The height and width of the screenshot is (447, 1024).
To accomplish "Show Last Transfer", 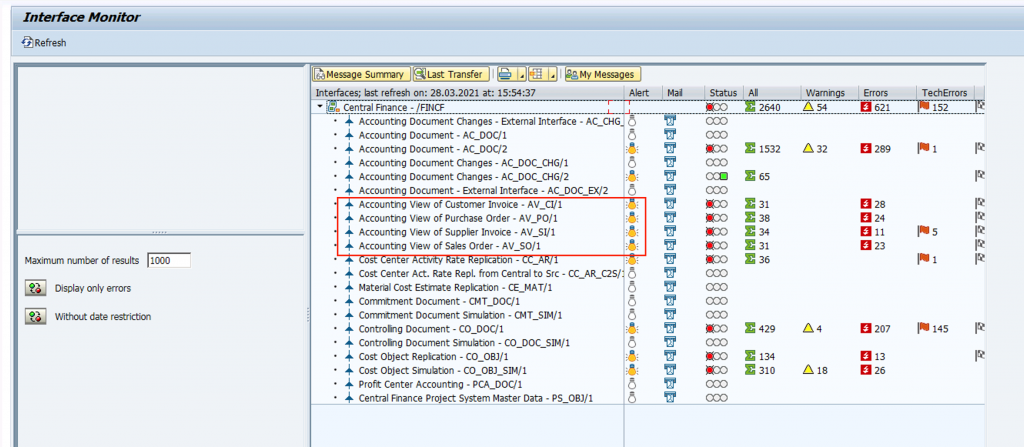I will 451,74.
